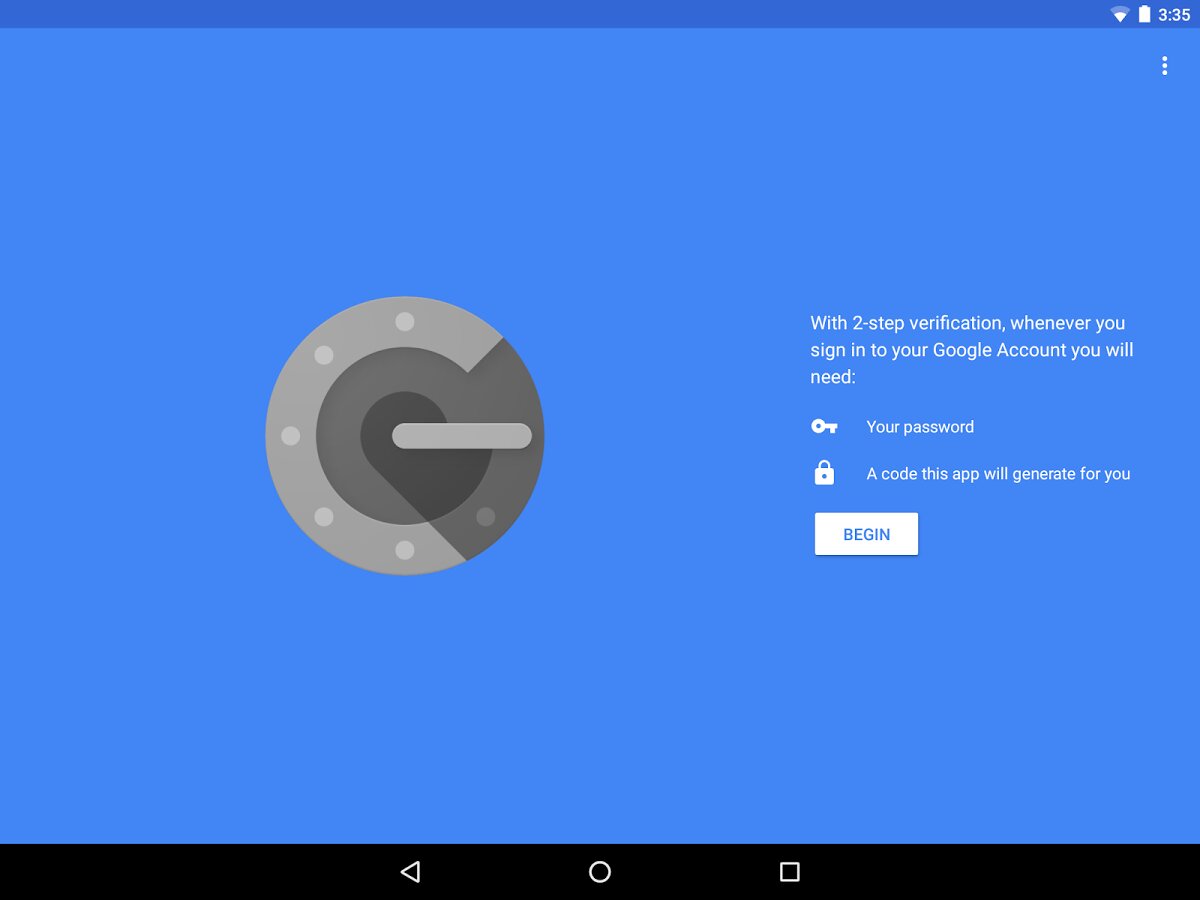Click the '2-step verification' intro paragraph
1200x900 pixels.
click(972, 350)
